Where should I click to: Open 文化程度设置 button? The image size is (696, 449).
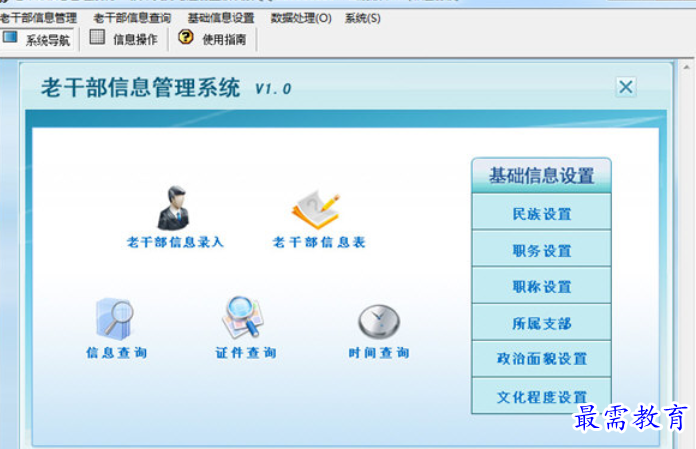[542, 396]
